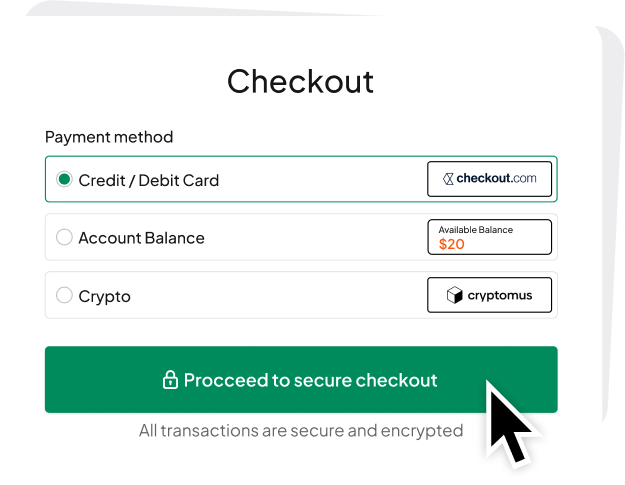Click the padlock icon on checkout button
This screenshot has height=485, width=625.
point(170,380)
